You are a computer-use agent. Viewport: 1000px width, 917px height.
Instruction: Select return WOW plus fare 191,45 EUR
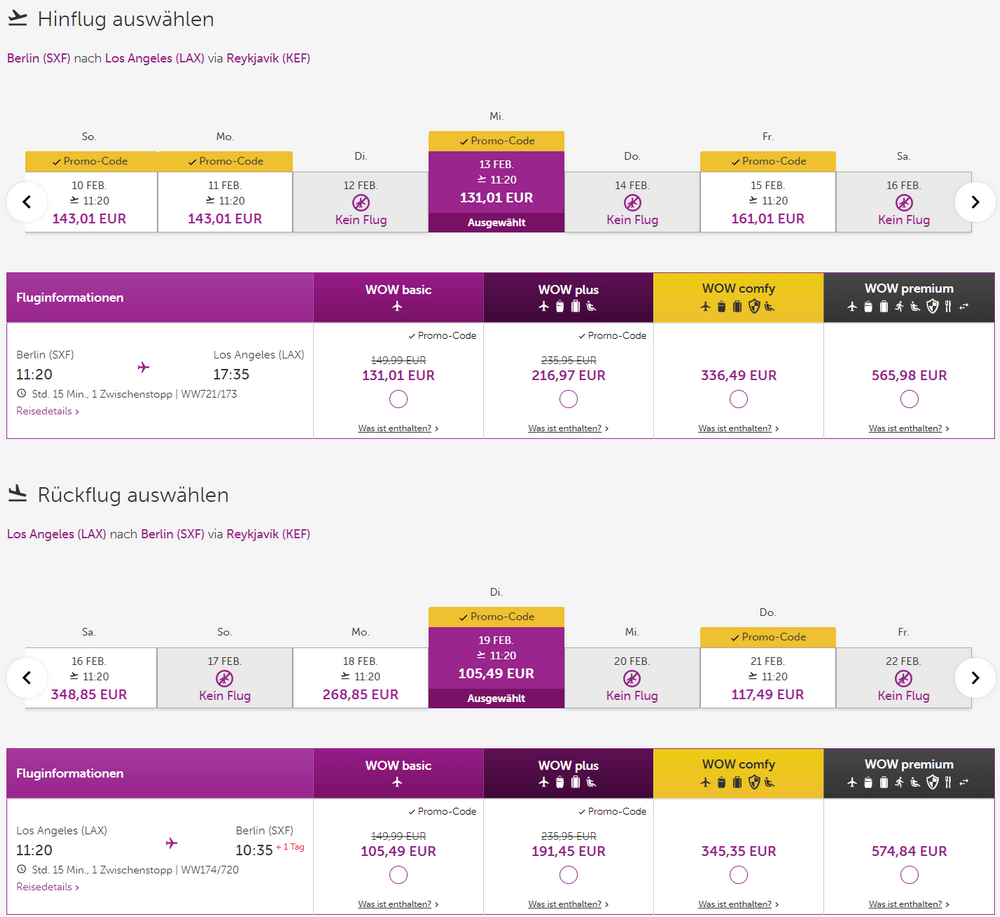[x=568, y=875]
